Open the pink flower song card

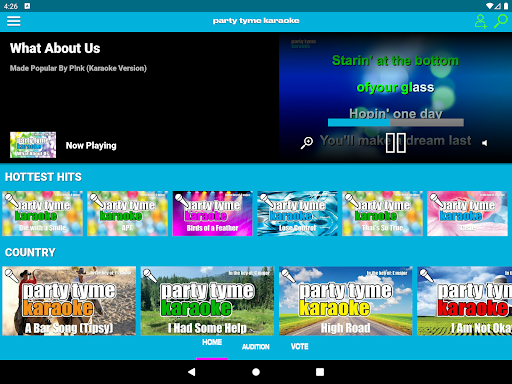click(x=467, y=214)
